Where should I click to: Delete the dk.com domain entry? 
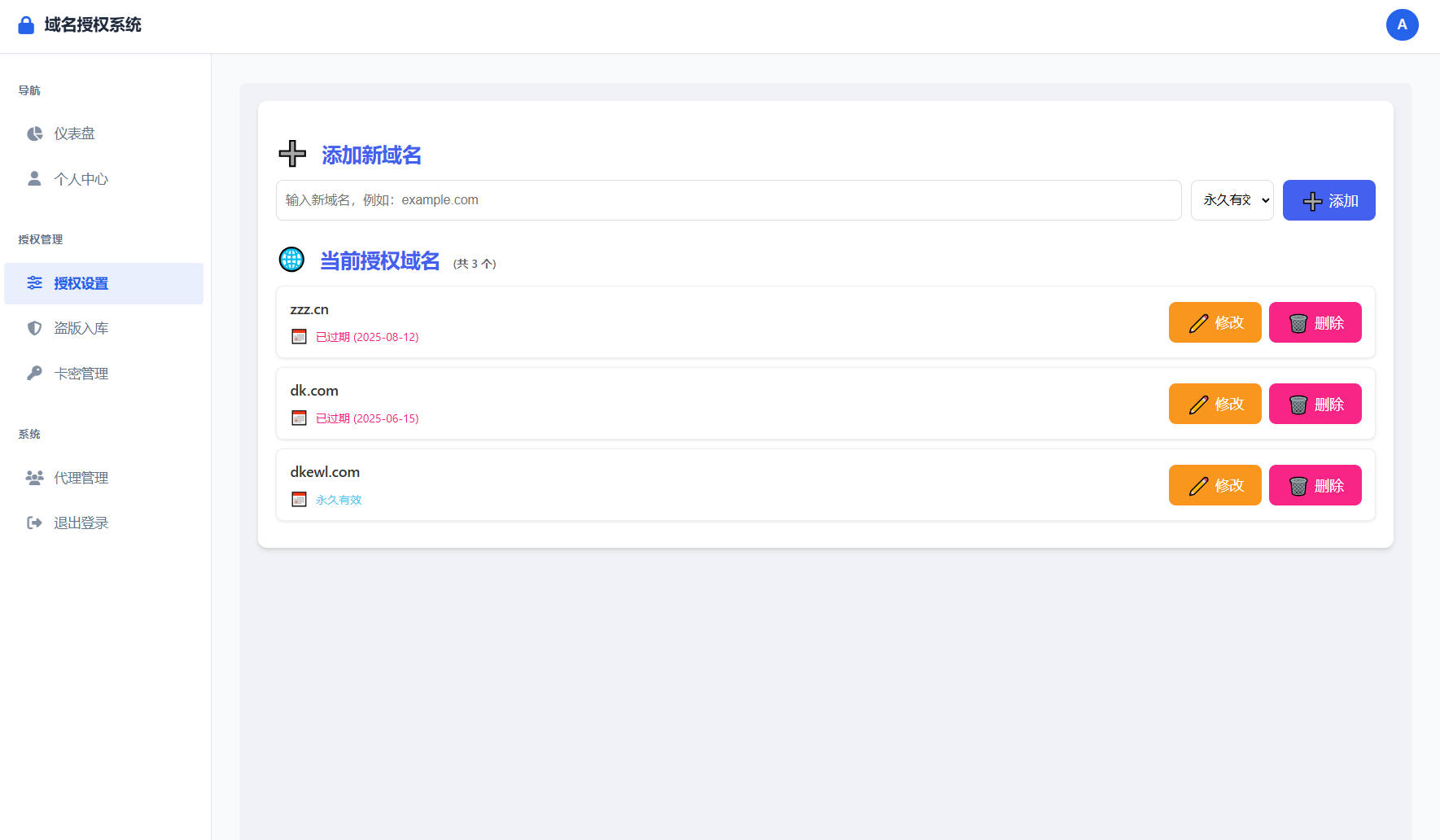[1315, 404]
